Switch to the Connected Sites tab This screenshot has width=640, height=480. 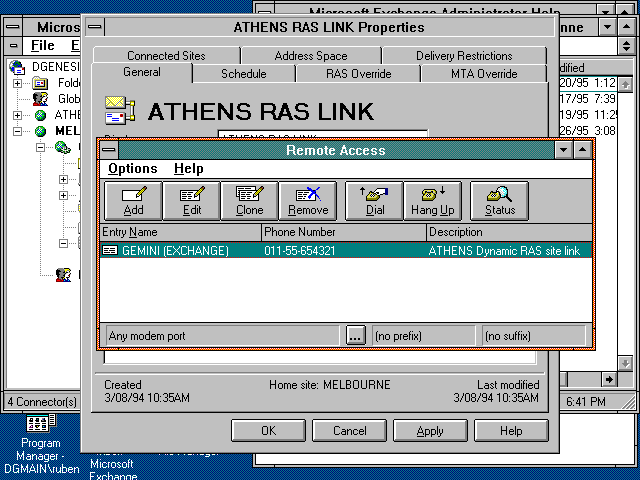pyautogui.click(x=166, y=56)
